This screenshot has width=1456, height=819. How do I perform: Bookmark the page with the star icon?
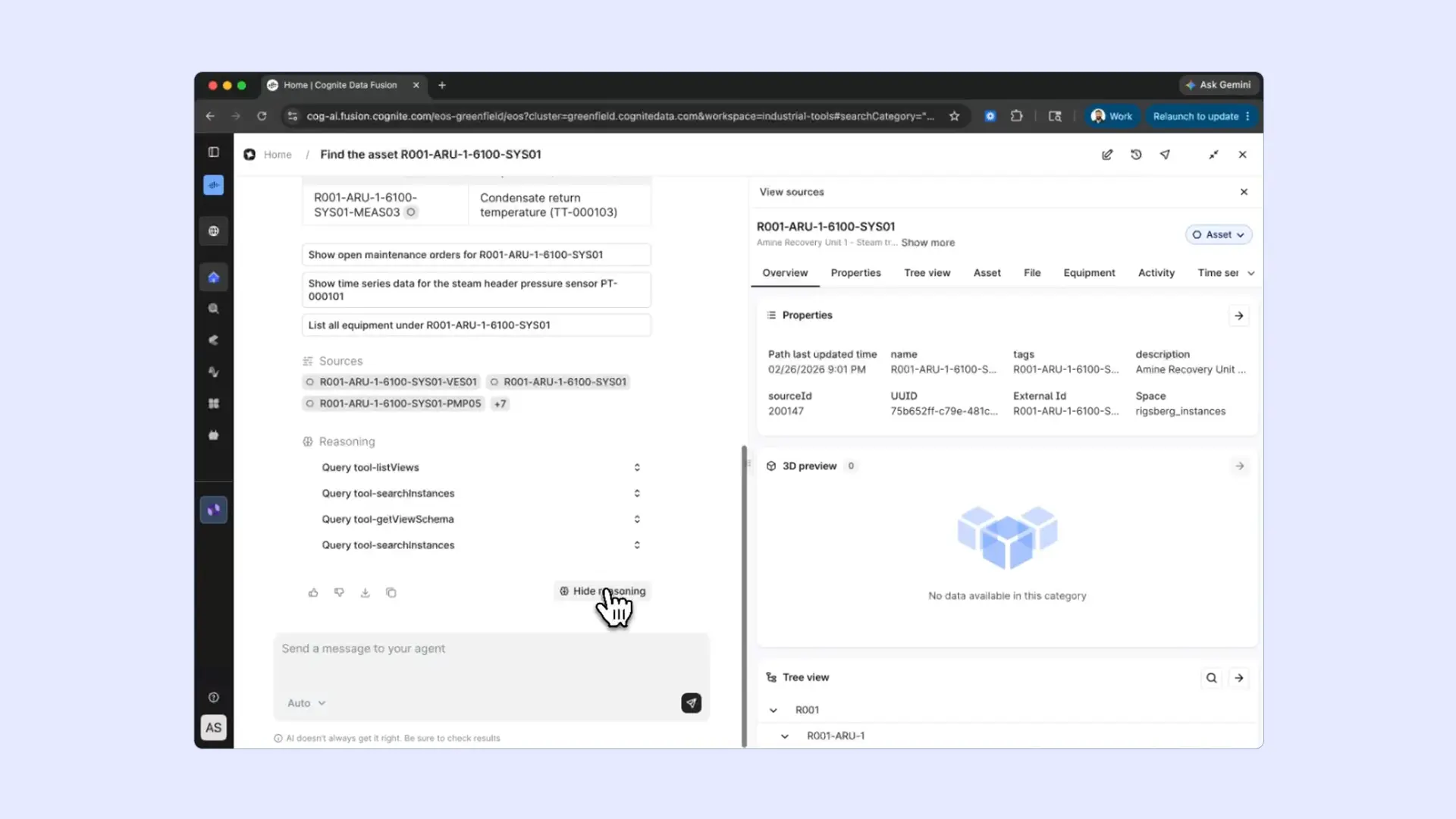pos(955,116)
